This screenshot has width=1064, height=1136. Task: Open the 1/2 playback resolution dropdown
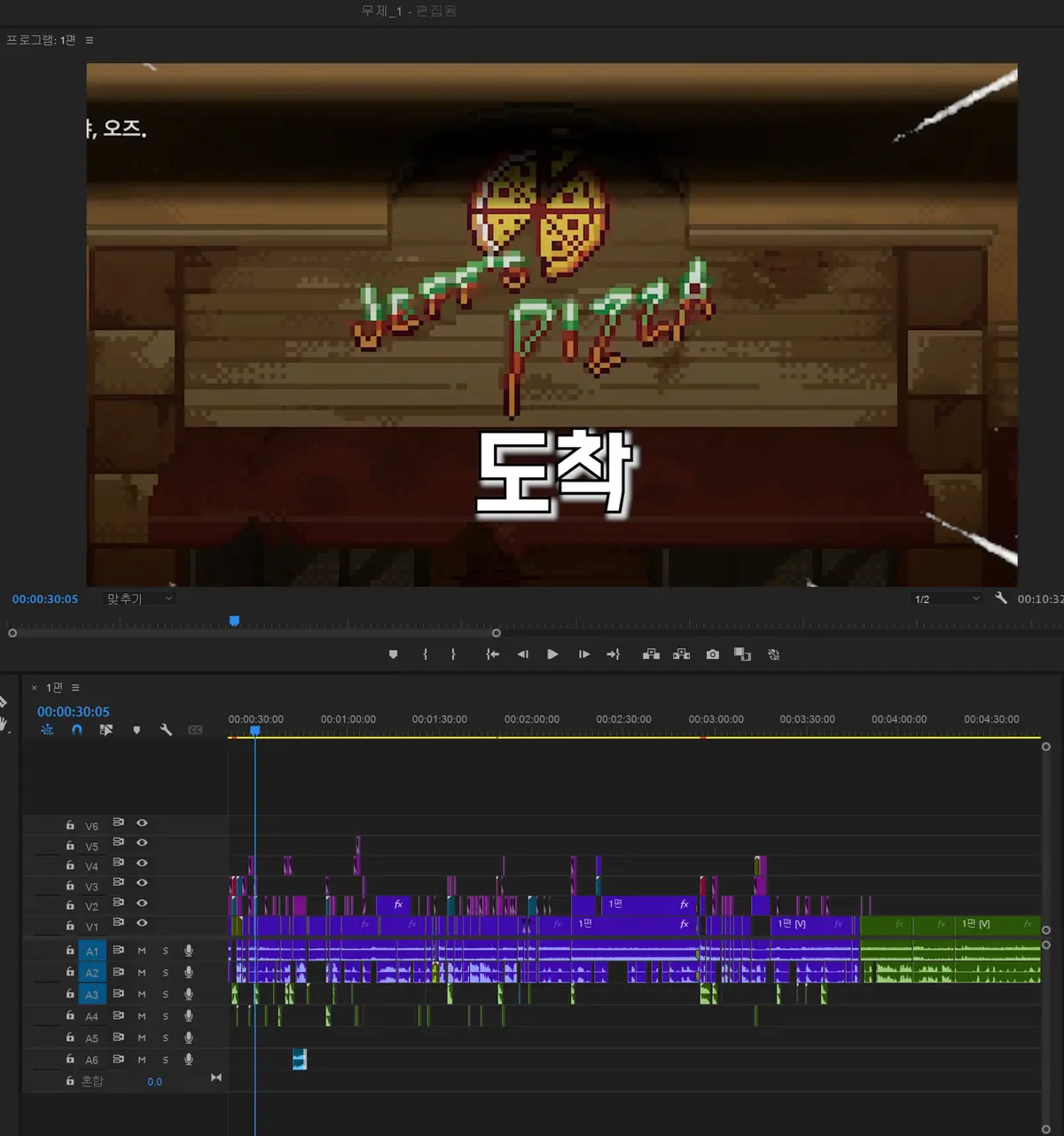947,599
